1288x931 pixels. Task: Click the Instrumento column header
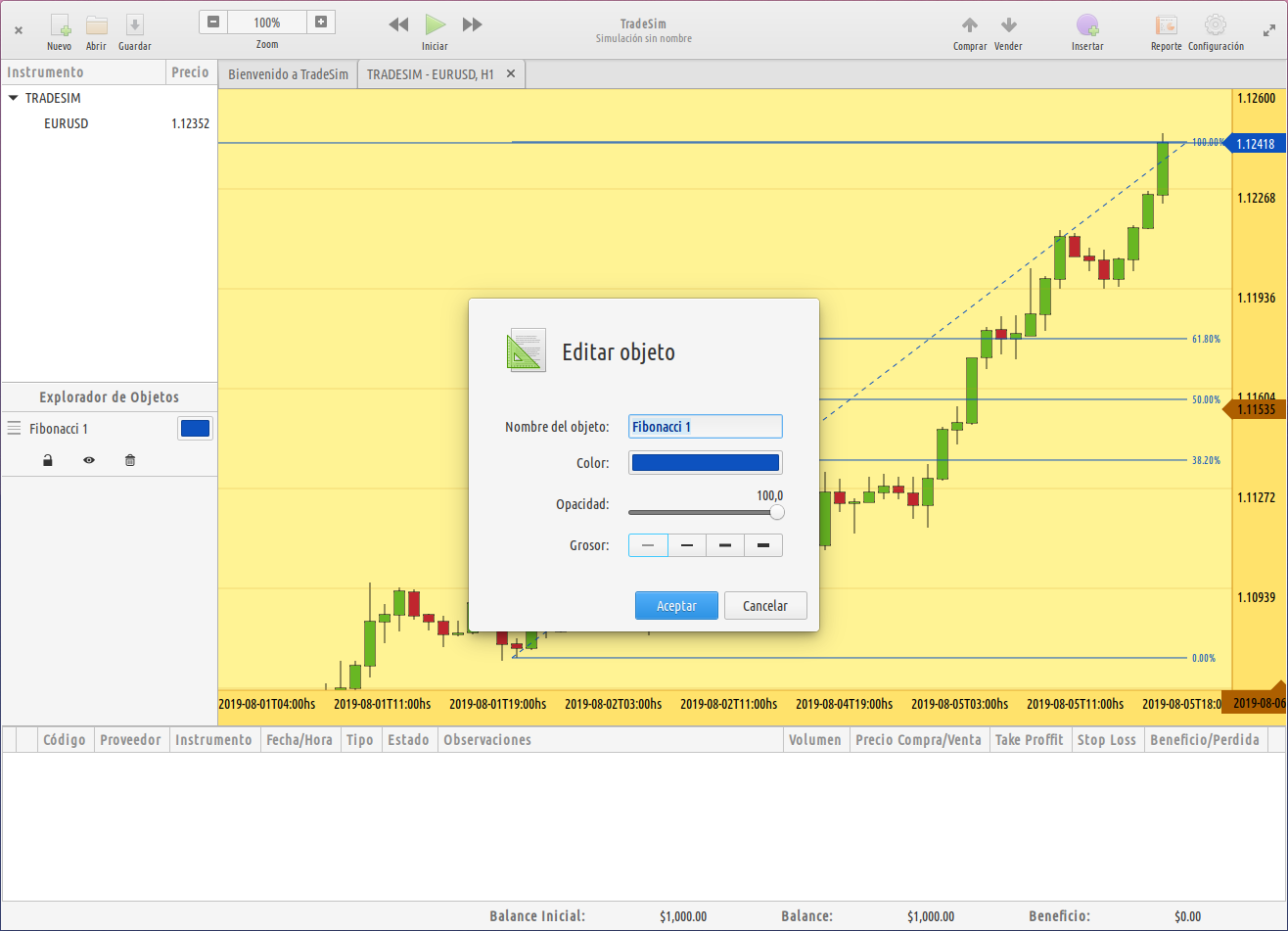pos(83,72)
